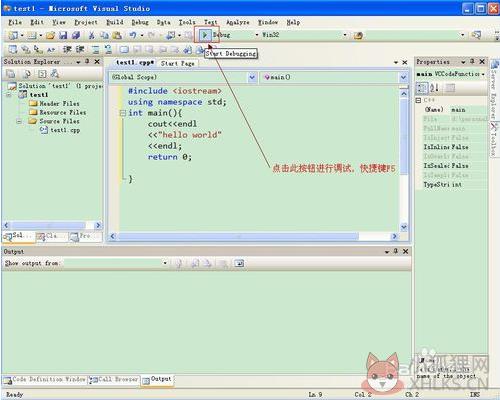Image resolution: width=500 pixels, height=400 pixels.
Task: Save the current file with the floppy icon
Action: [63, 35]
